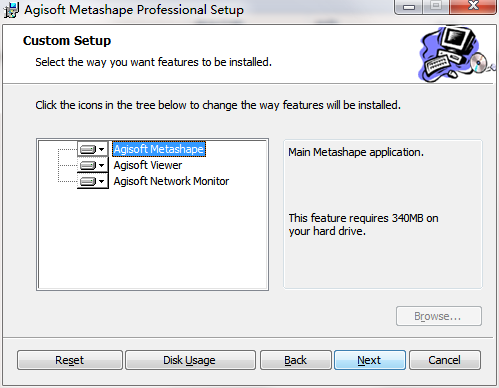Click 'This feature requires 340MB' text

[363, 224]
